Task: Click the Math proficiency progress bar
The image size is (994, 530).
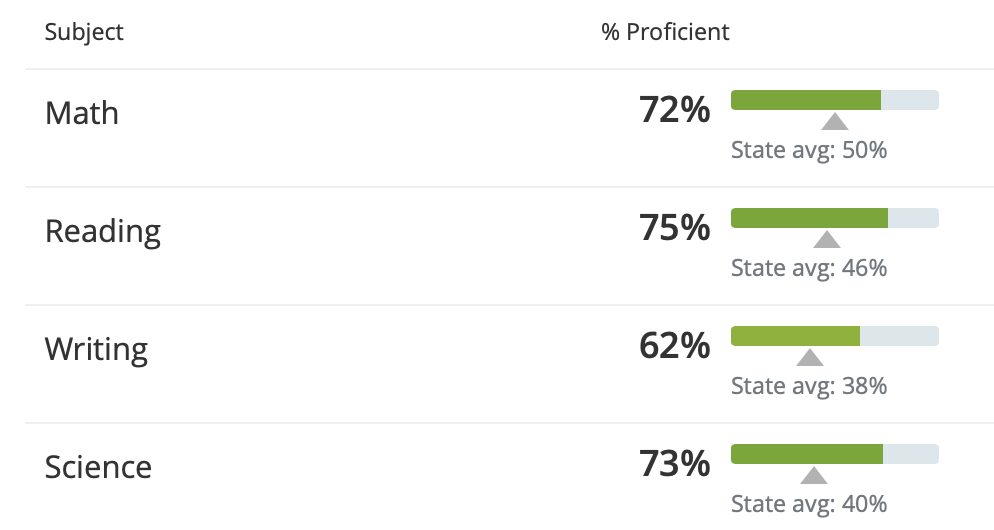Action: (x=835, y=100)
